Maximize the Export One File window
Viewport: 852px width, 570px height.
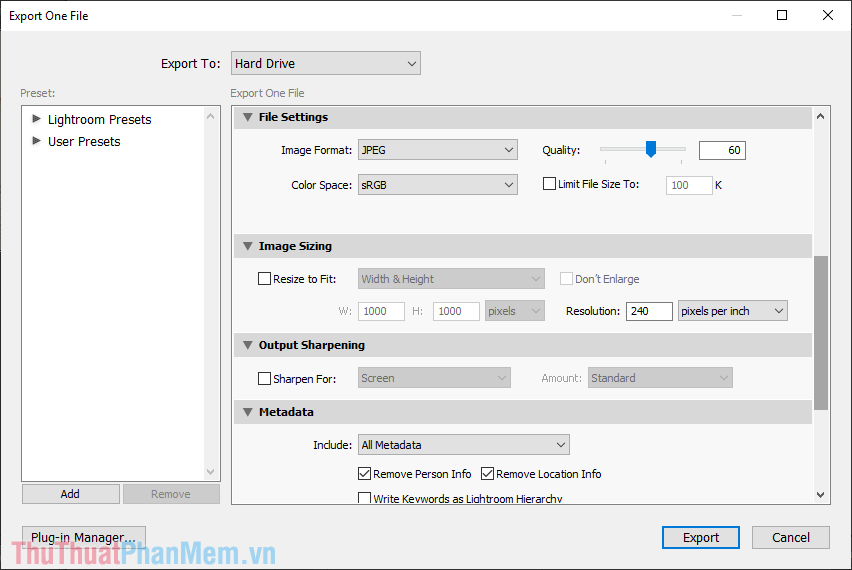coord(782,15)
